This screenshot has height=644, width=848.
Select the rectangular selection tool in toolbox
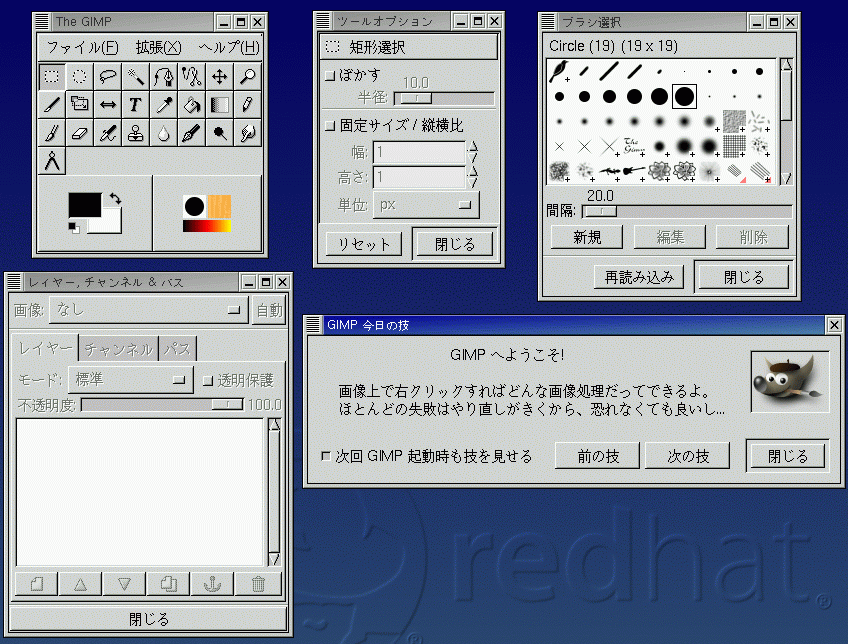click(52, 76)
